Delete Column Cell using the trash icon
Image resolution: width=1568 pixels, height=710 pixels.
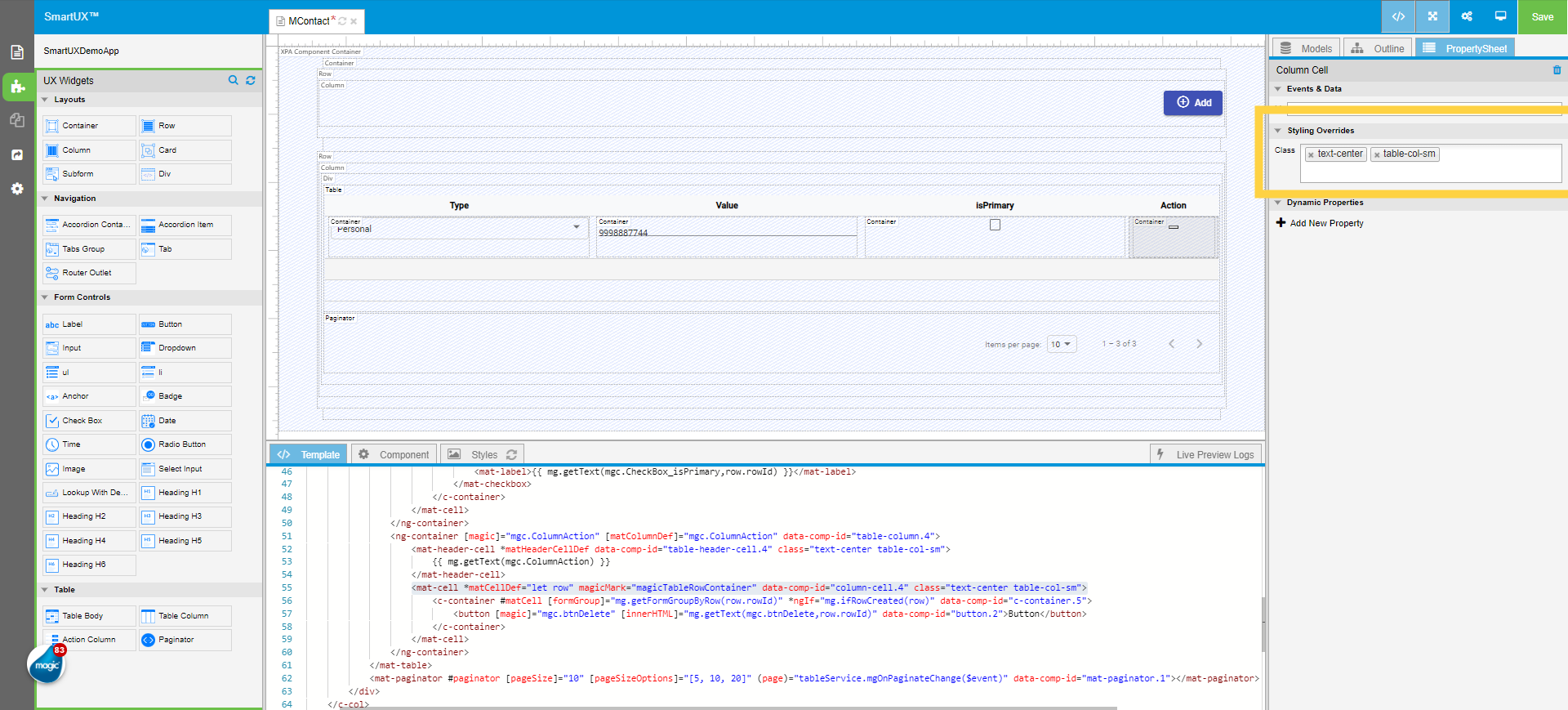coord(1557,70)
